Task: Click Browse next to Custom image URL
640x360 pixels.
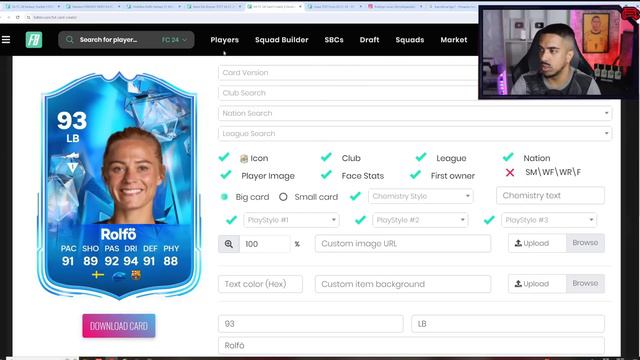Action: pyautogui.click(x=585, y=243)
